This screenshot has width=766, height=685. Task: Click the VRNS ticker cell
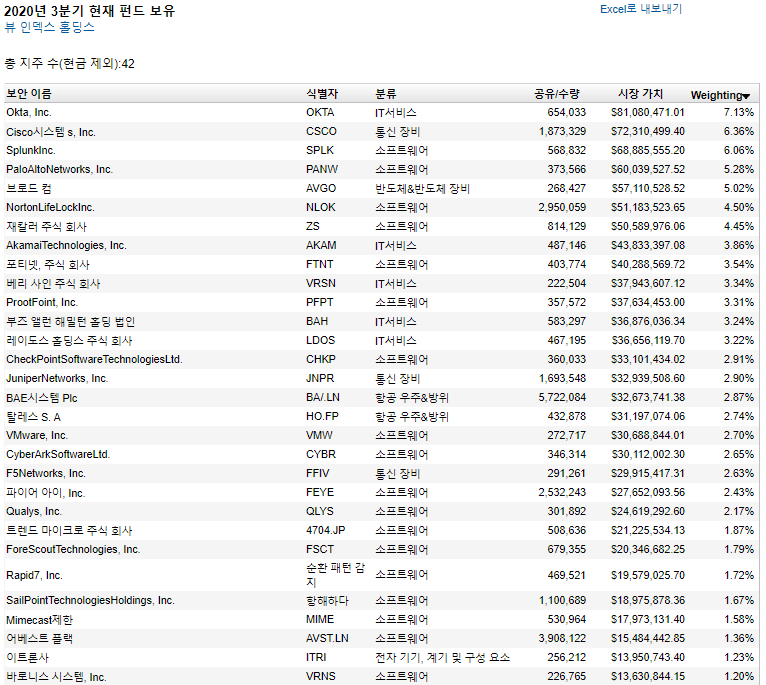(320, 677)
